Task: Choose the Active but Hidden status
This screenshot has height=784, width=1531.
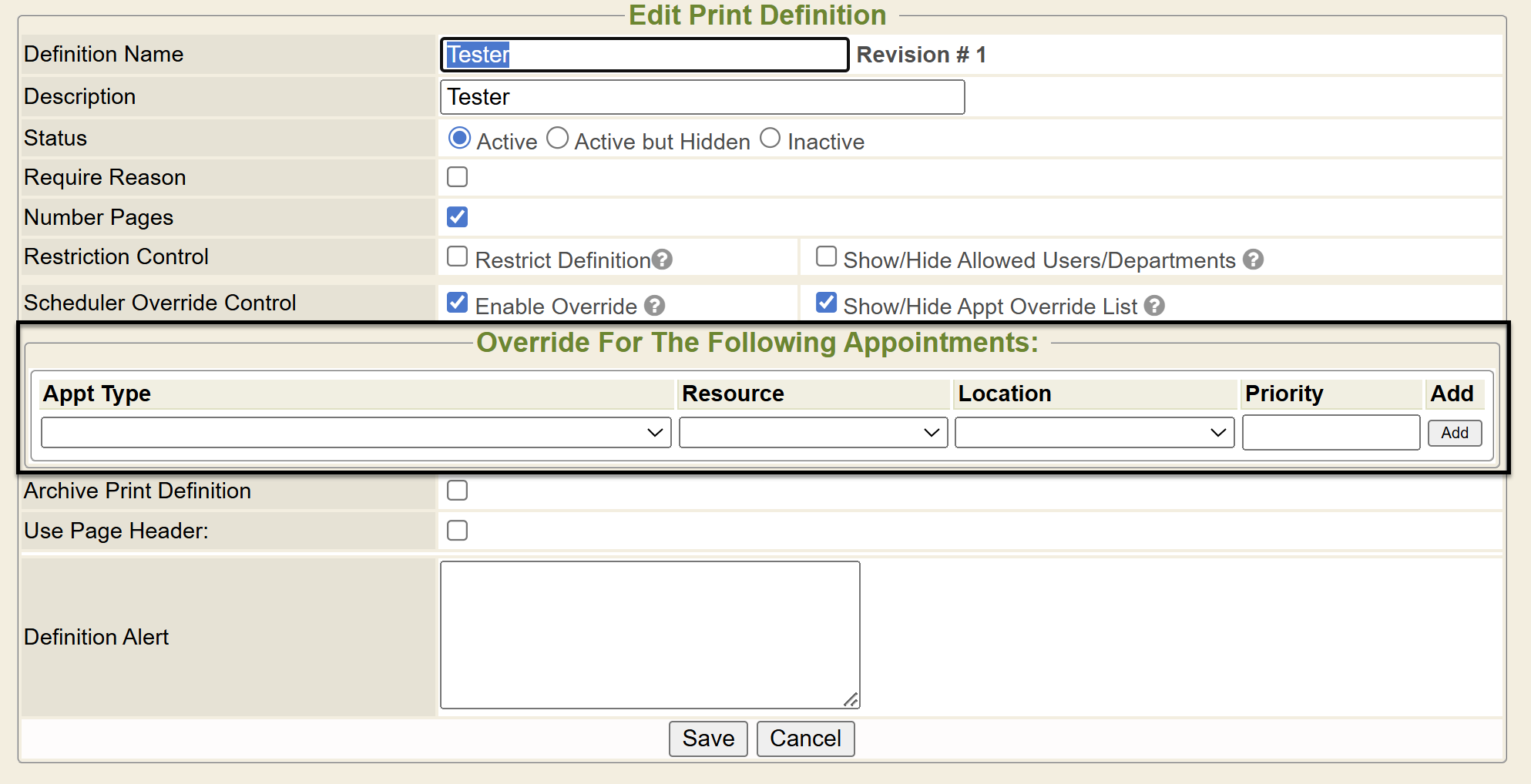Action: (x=557, y=139)
